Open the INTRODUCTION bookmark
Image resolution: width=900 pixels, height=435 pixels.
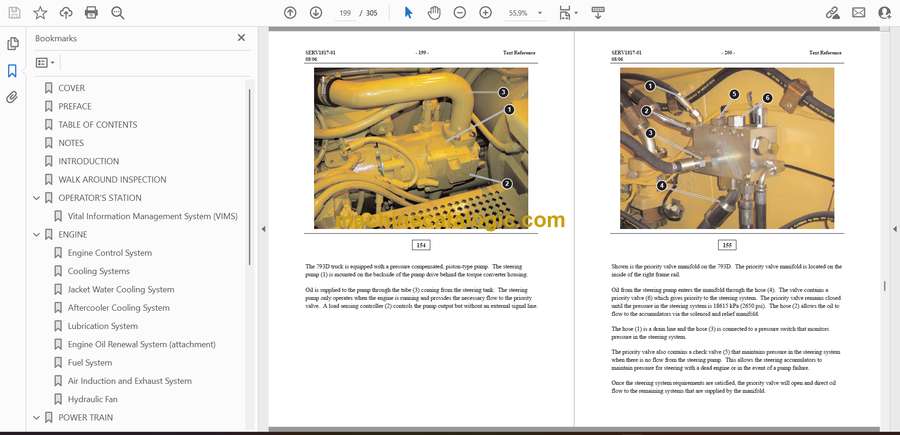click(88, 161)
